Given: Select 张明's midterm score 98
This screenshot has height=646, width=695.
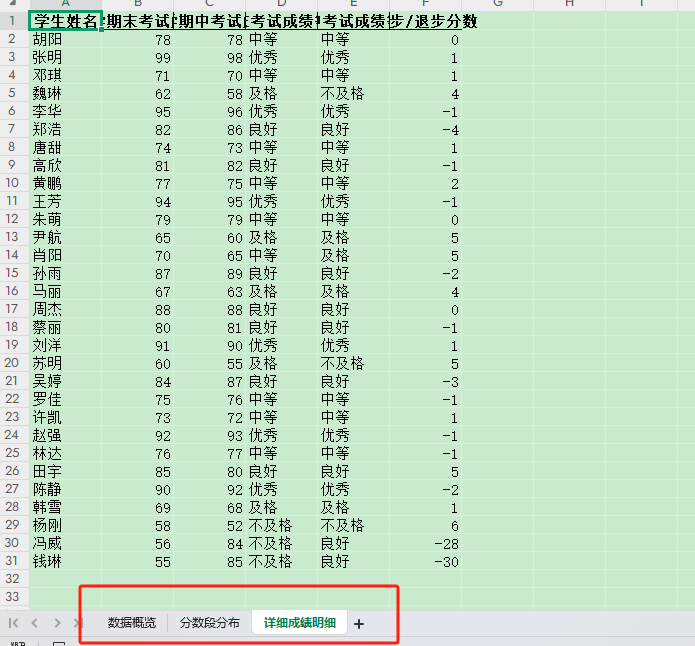Looking at the screenshot, I should tap(210, 57).
